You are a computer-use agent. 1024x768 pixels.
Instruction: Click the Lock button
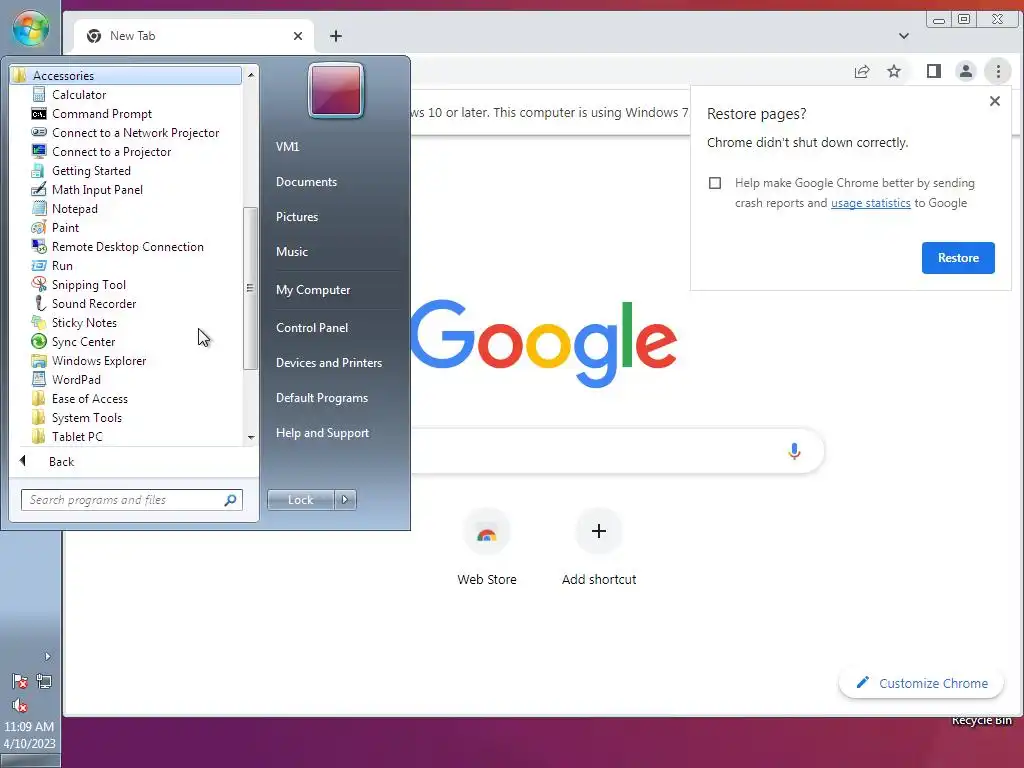[x=300, y=500]
